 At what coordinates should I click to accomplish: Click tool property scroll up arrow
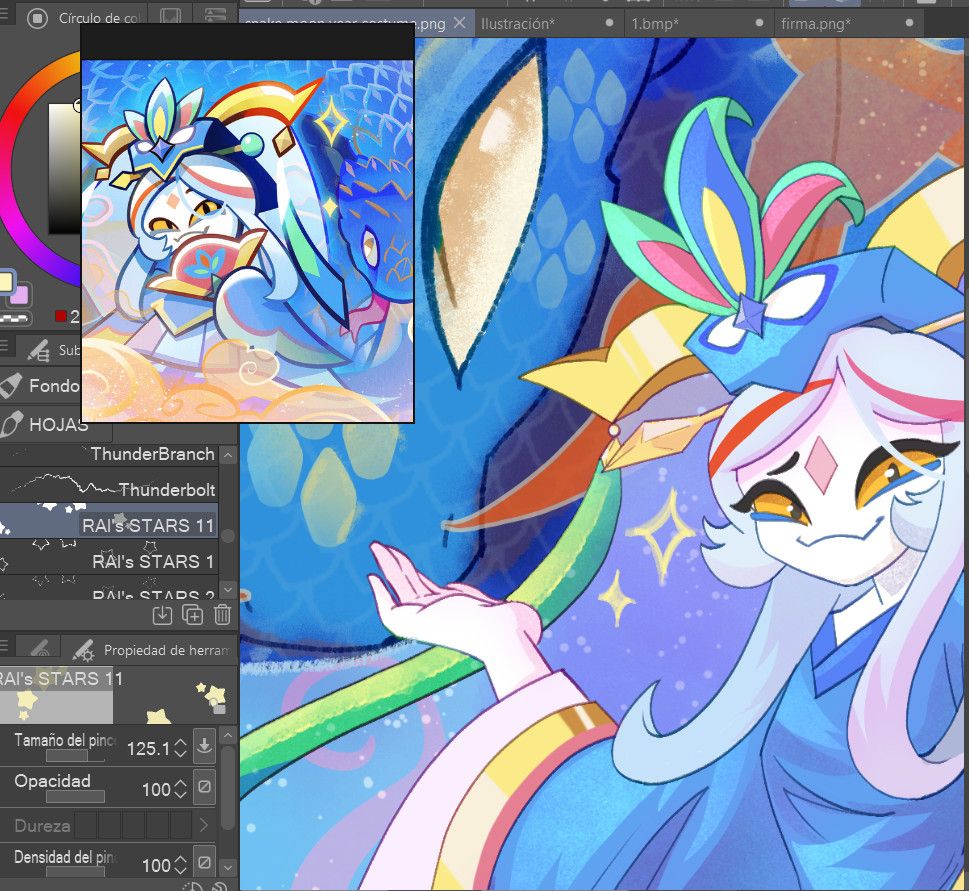pyautogui.click(x=228, y=736)
